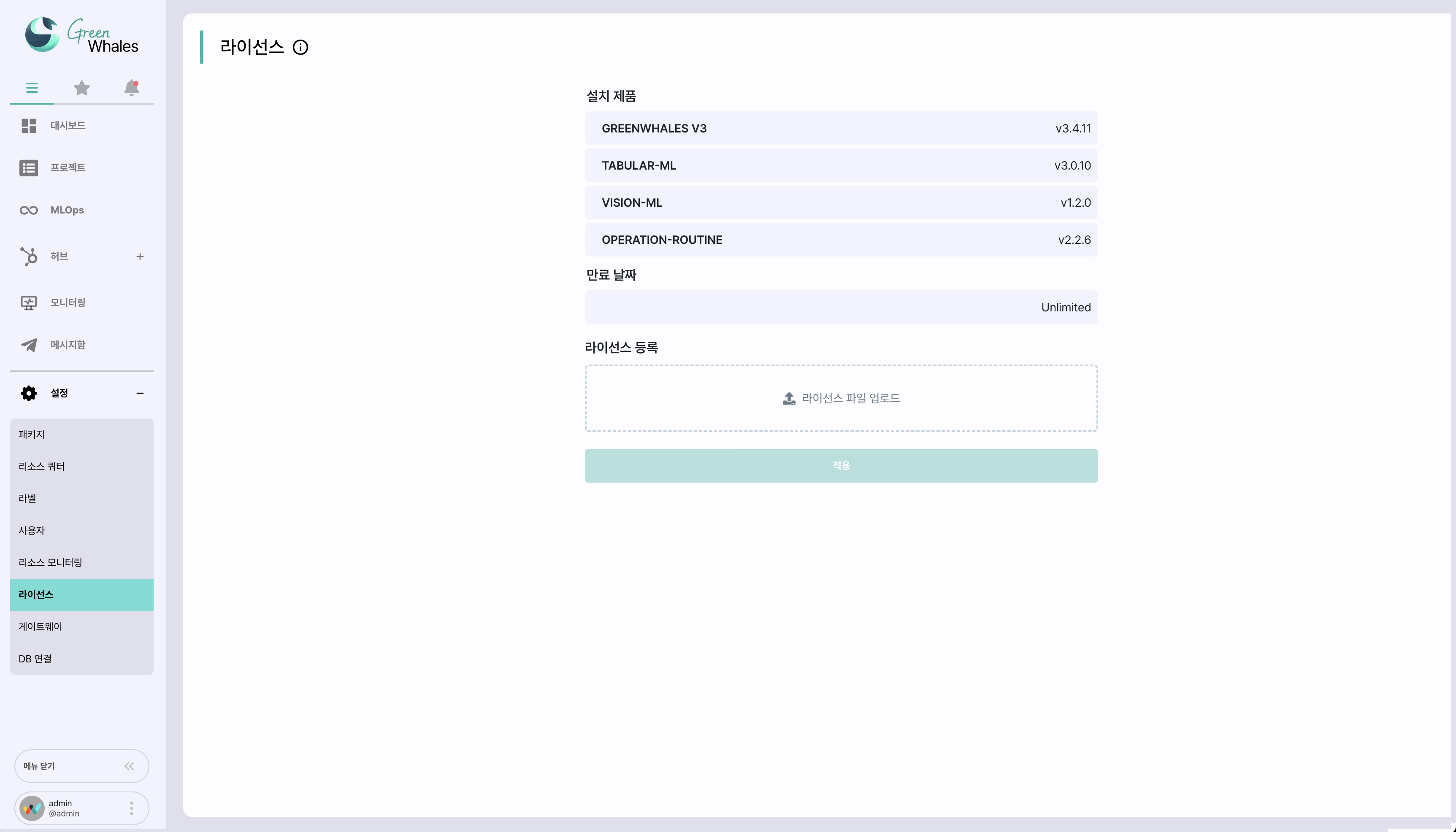Click the 프로젝트 list icon
Image resolution: width=1456 pixels, height=832 pixels.
pyautogui.click(x=29, y=168)
